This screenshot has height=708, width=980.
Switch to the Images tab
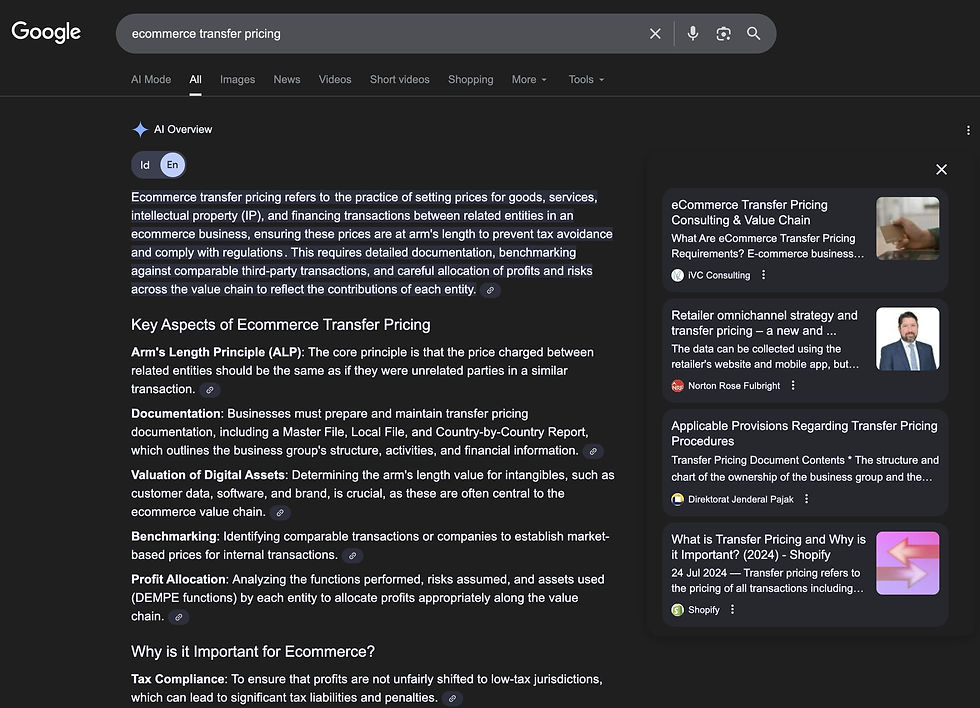(x=237, y=79)
